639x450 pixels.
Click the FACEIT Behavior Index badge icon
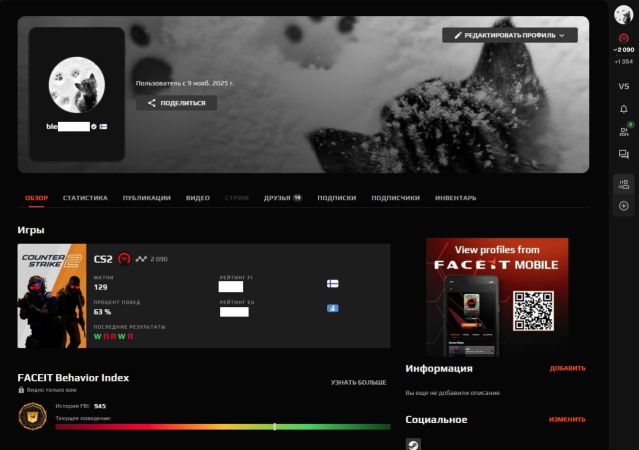coord(33,414)
